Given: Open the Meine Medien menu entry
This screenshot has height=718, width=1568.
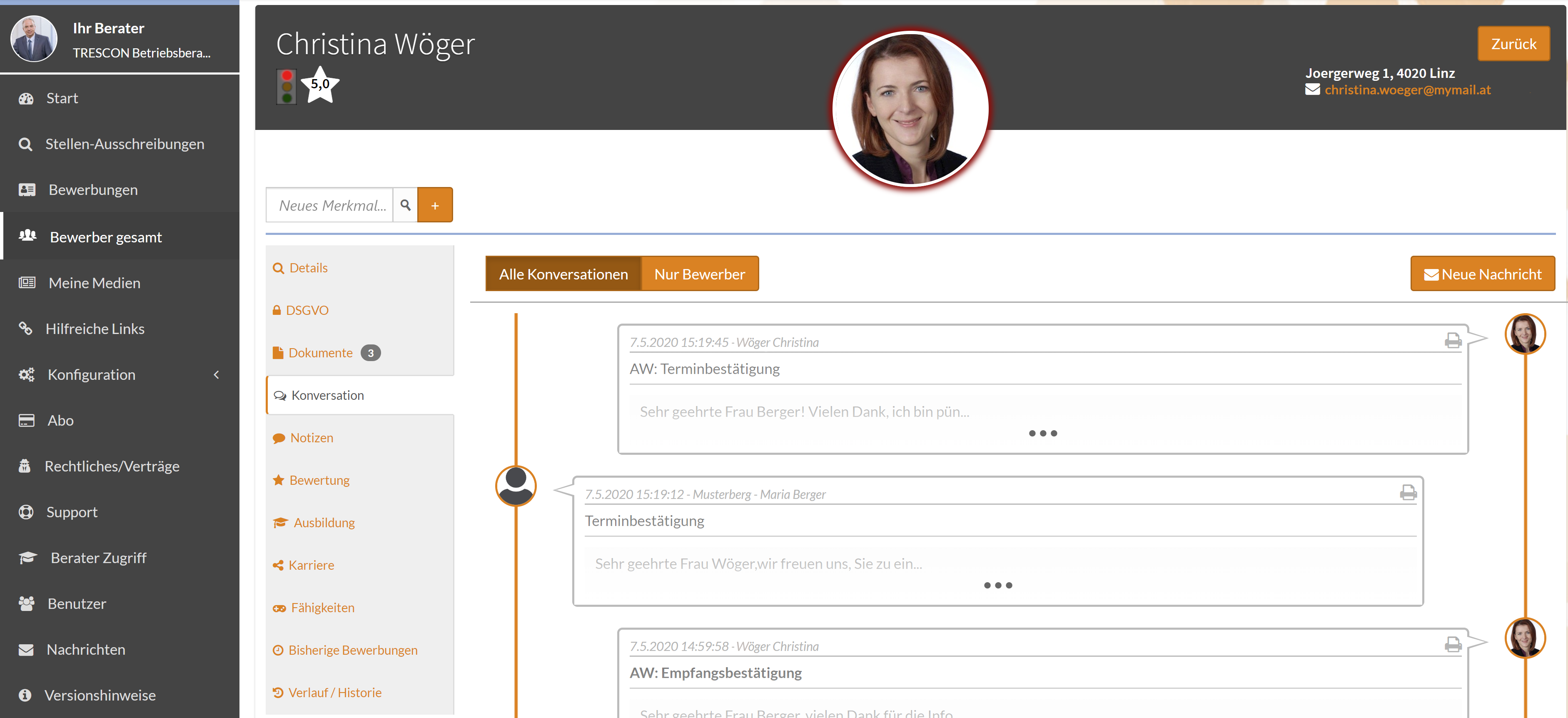Looking at the screenshot, I should coord(119,283).
